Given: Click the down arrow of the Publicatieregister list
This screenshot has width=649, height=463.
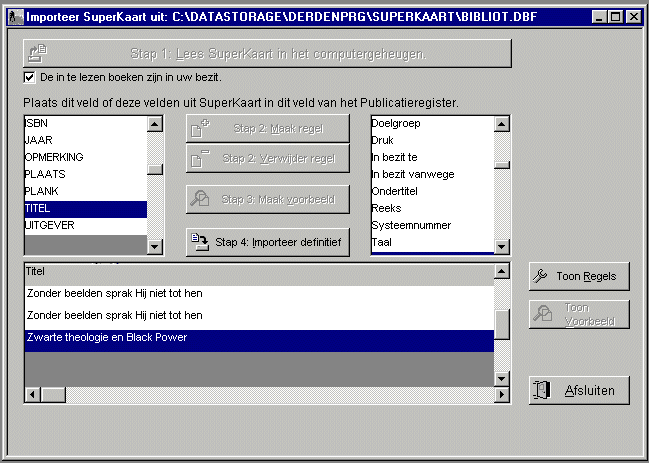Looking at the screenshot, I should pyautogui.click(x=502, y=247).
